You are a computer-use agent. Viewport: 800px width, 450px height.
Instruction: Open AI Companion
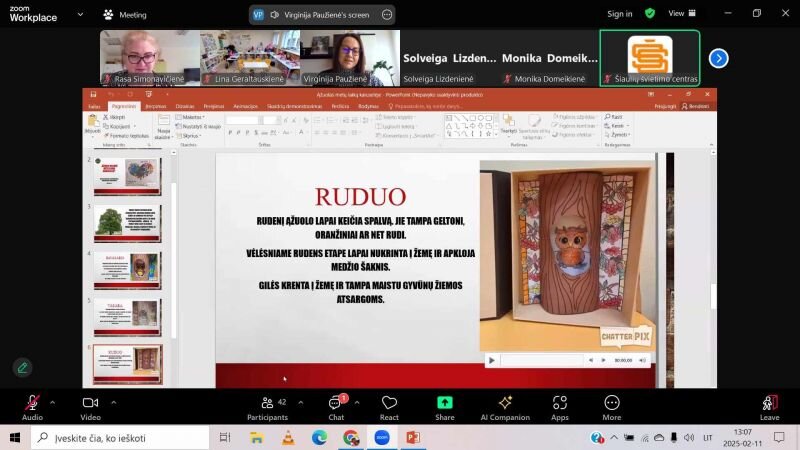[x=504, y=405]
